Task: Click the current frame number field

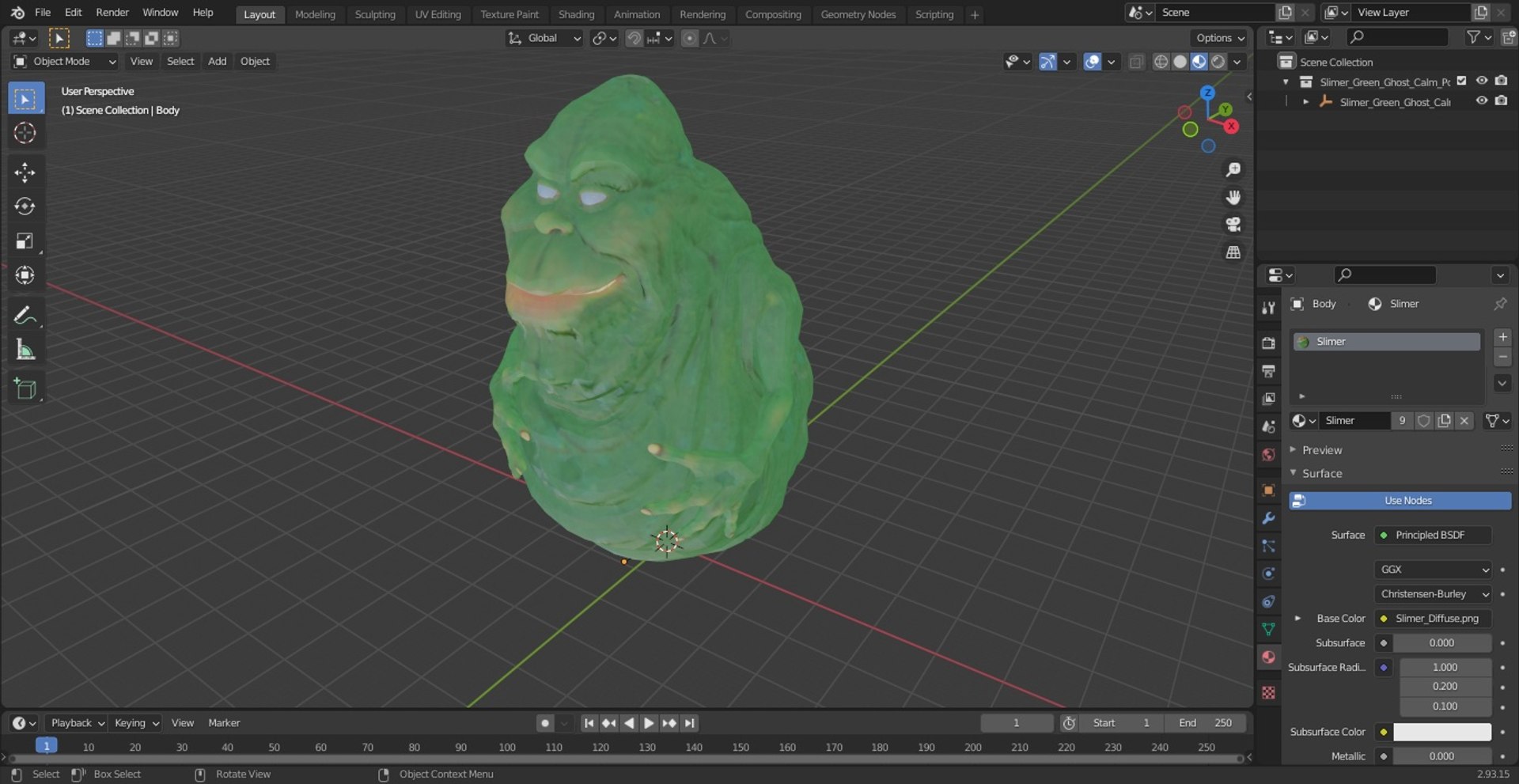Action: (1017, 723)
